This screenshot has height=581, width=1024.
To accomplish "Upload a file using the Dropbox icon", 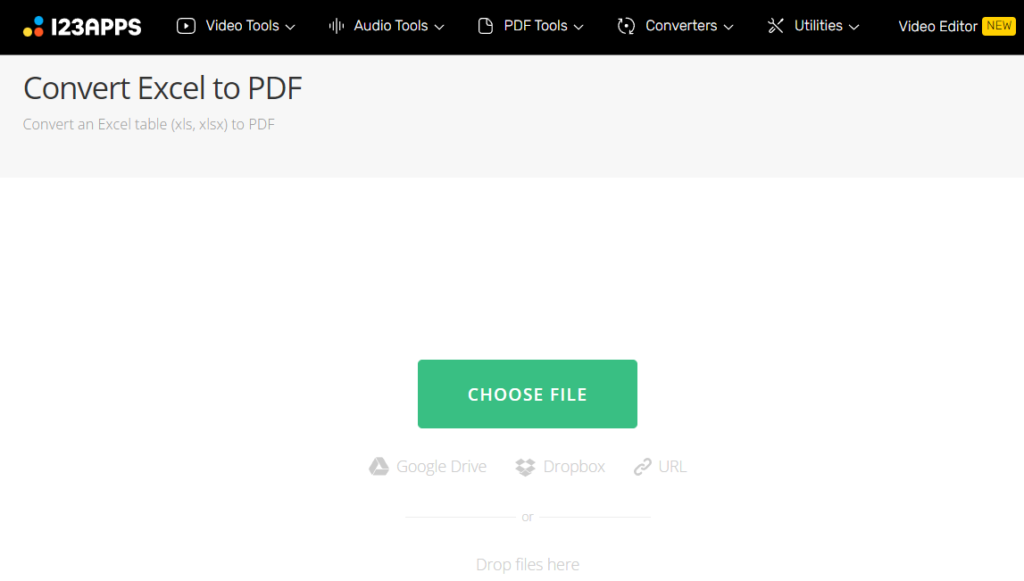I will (x=523, y=466).
